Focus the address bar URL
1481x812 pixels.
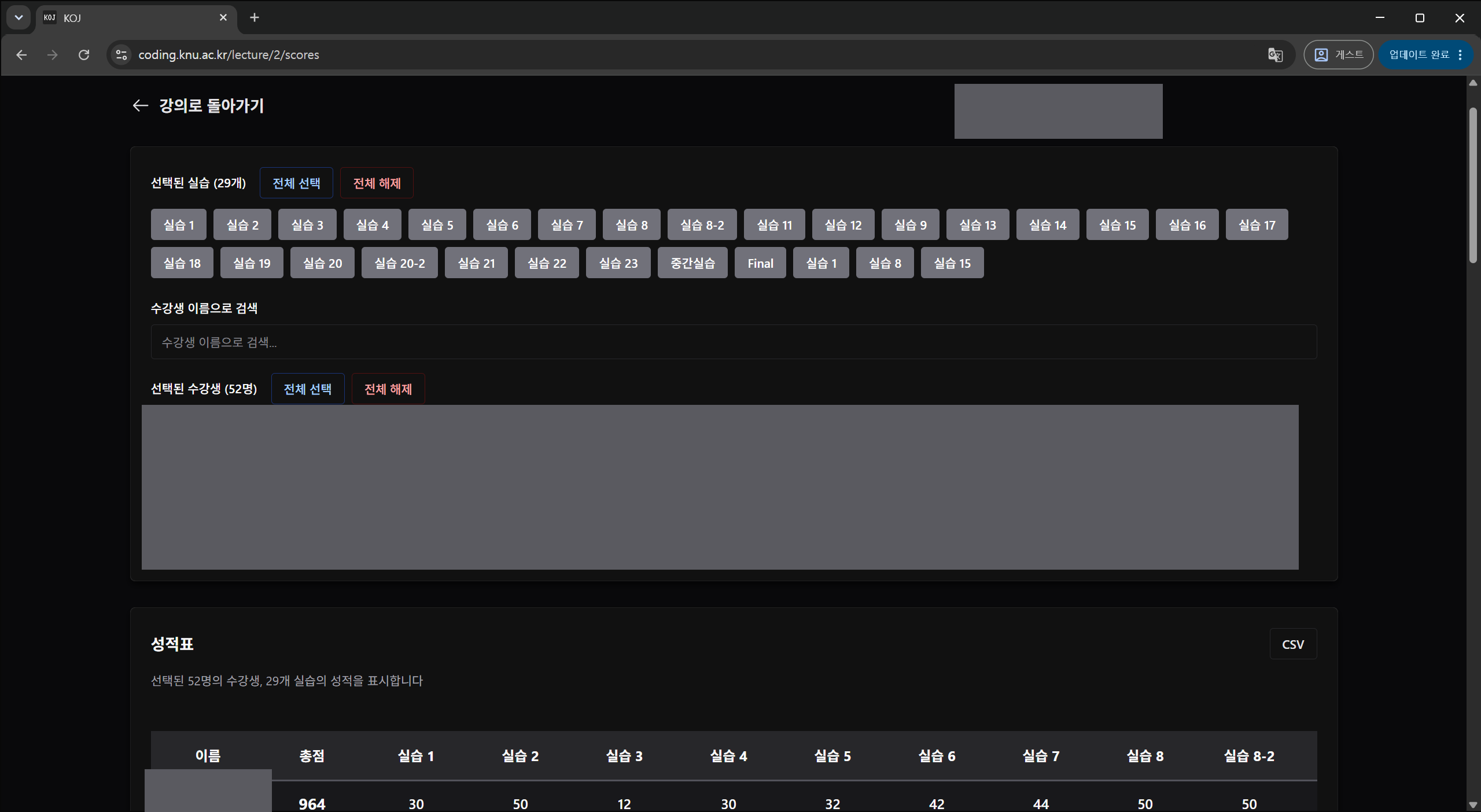pyautogui.click(x=229, y=55)
